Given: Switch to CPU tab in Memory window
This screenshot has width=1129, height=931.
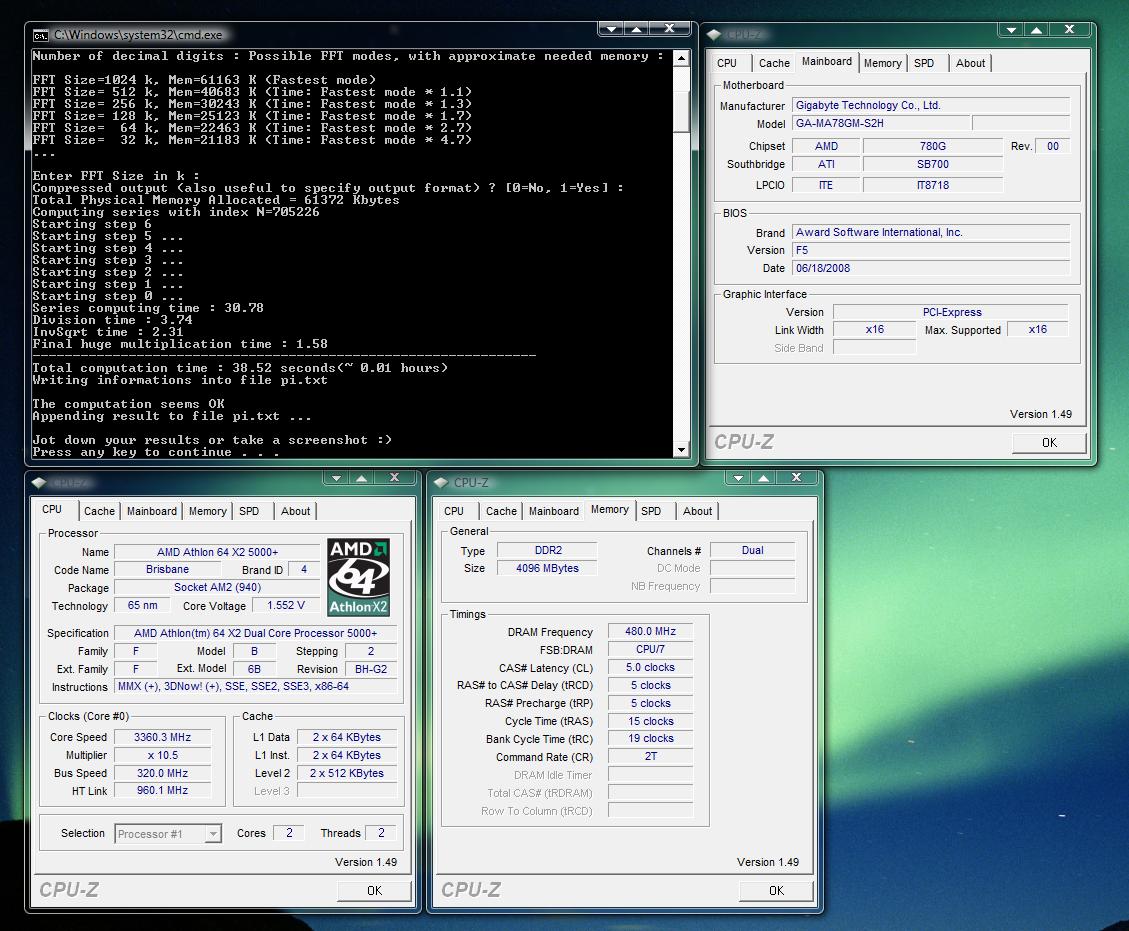Looking at the screenshot, I should coord(454,511).
